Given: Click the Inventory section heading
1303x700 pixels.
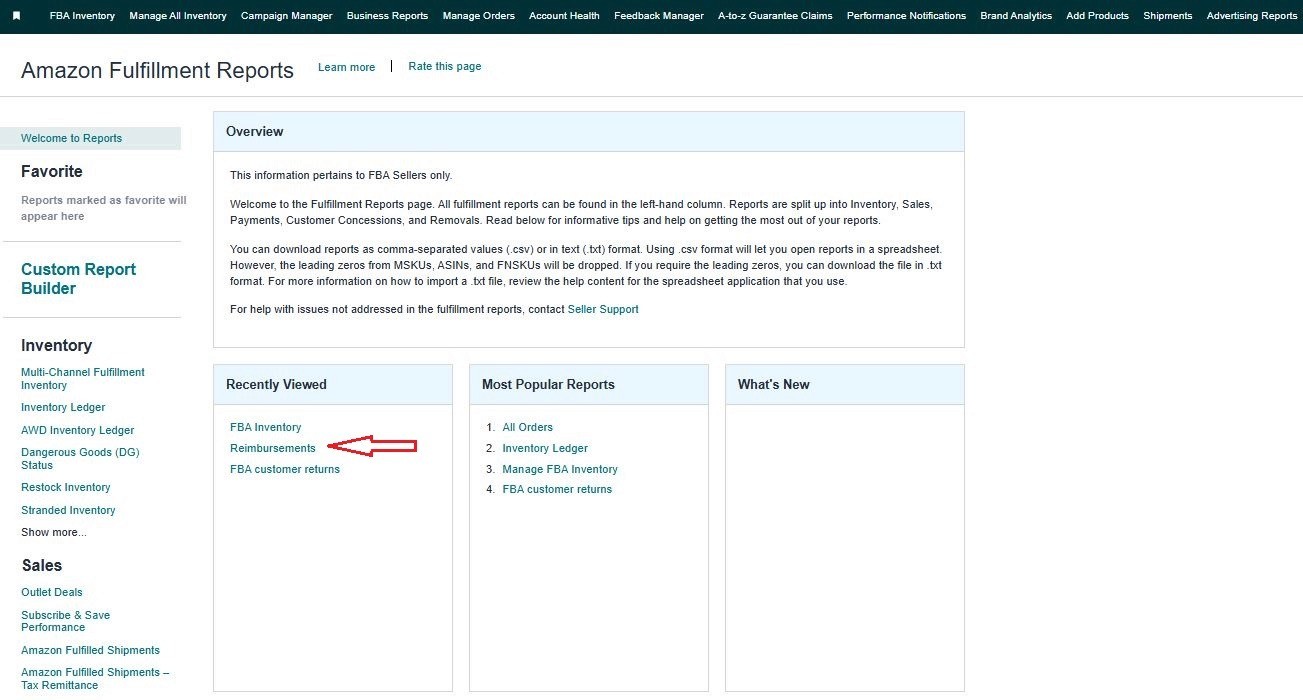Looking at the screenshot, I should 56,345.
